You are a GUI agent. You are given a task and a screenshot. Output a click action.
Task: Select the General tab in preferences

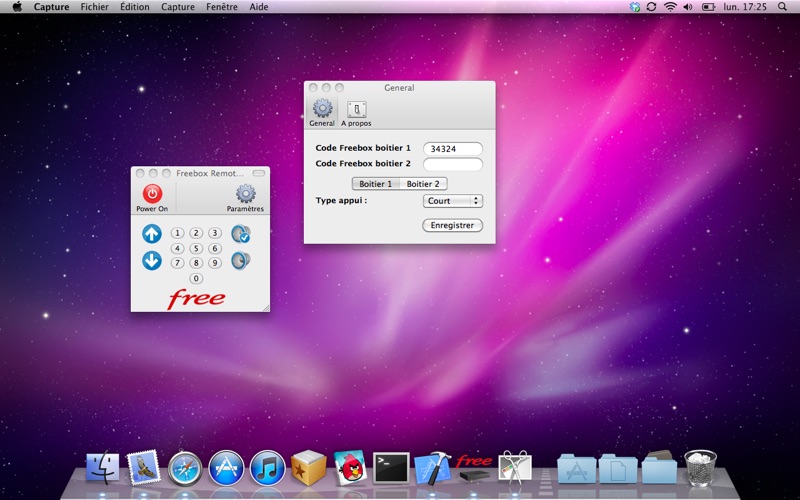click(322, 113)
